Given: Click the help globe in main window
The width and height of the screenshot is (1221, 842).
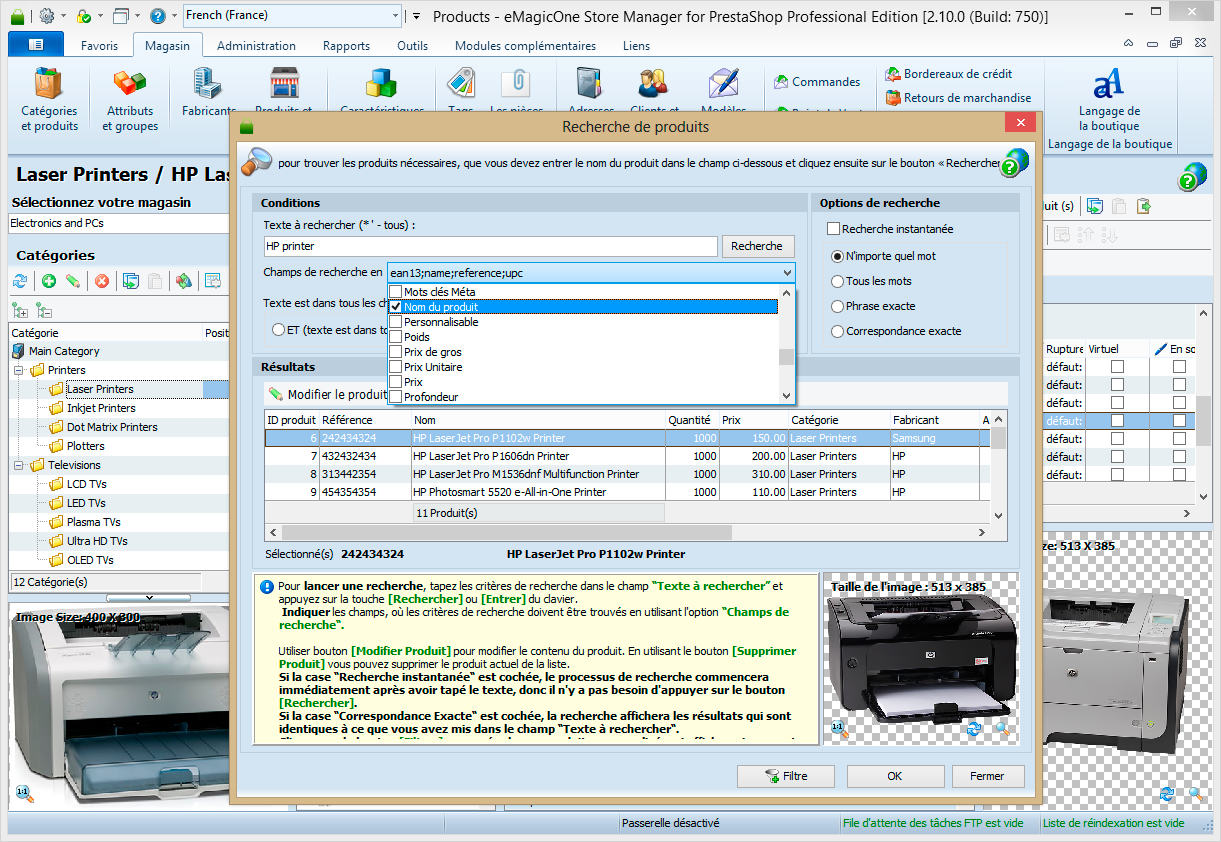Looking at the screenshot, I should click(1192, 175).
